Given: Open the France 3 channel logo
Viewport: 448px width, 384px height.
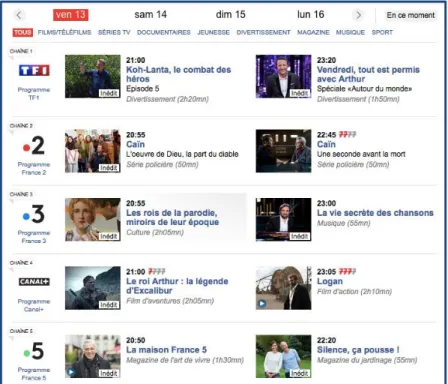Looking at the screenshot, I should point(34,214).
